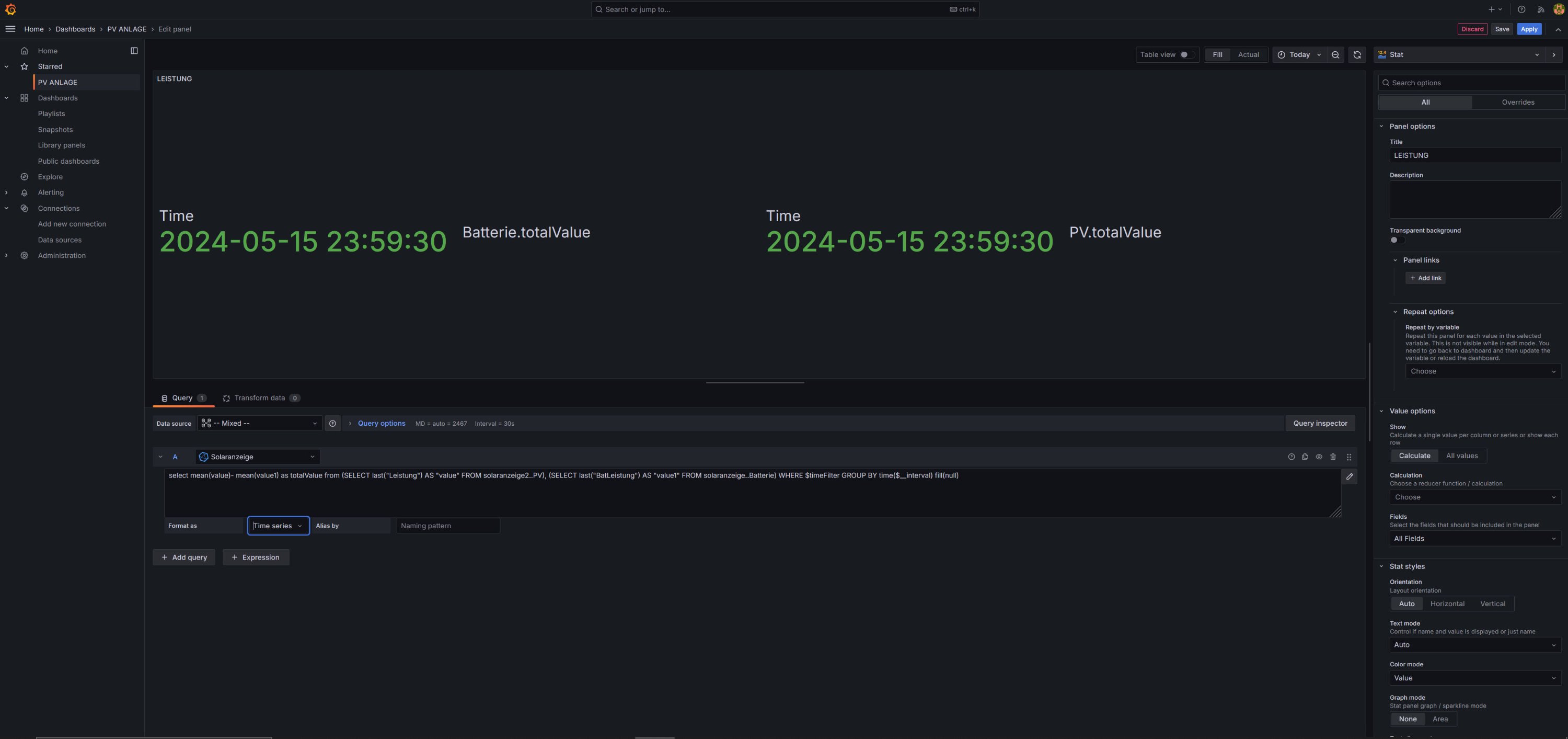
Task: Duplicate query A using copy icon
Action: coord(1305,457)
